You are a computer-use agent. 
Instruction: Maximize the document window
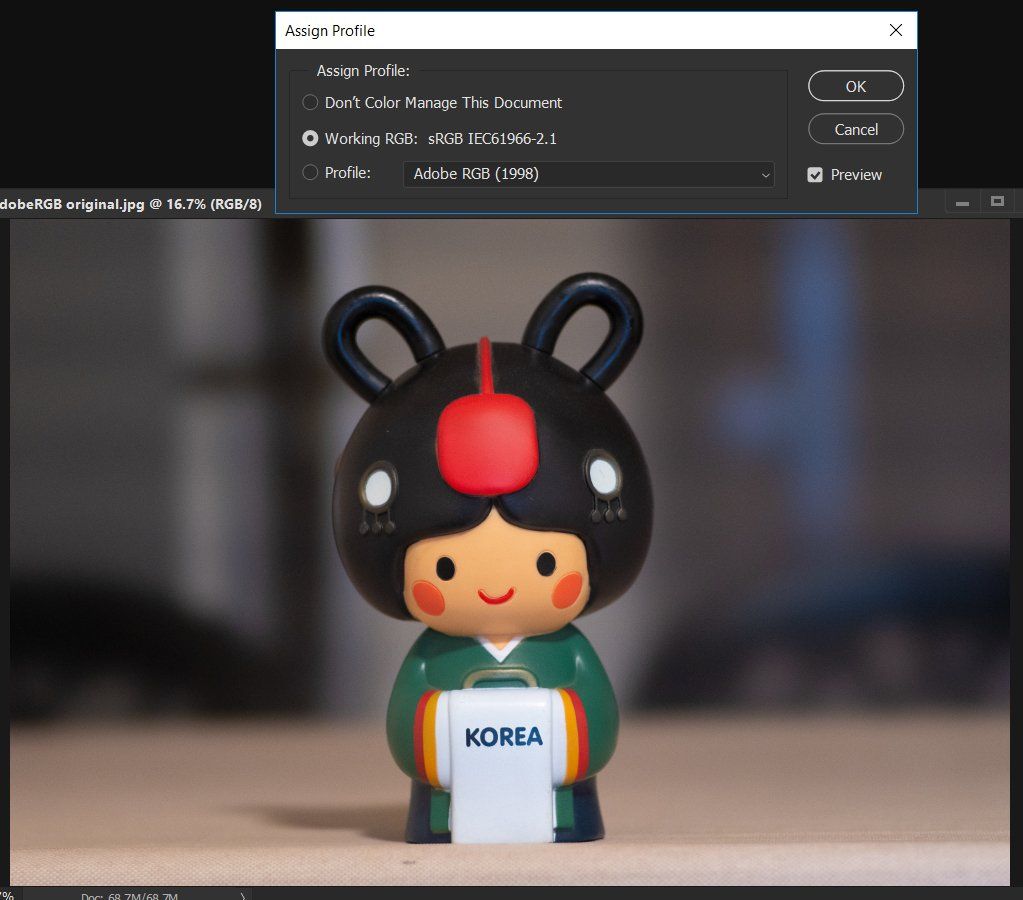(997, 202)
